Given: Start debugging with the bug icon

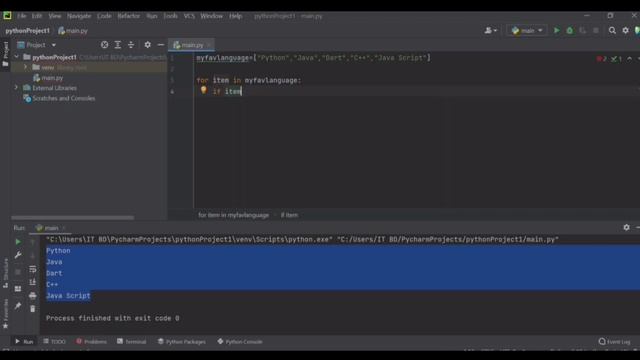Looking at the screenshot, I should coord(569,31).
